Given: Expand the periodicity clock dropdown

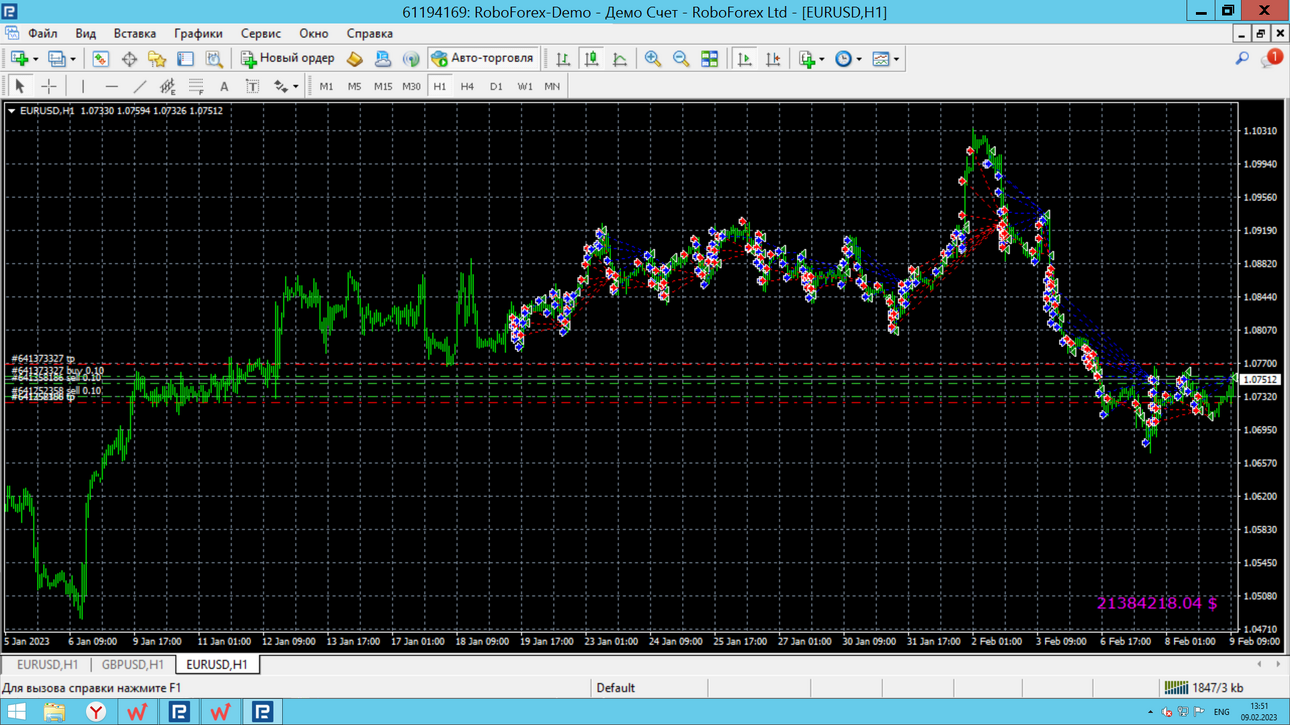Looking at the screenshot, I should (x=859, y=59).
